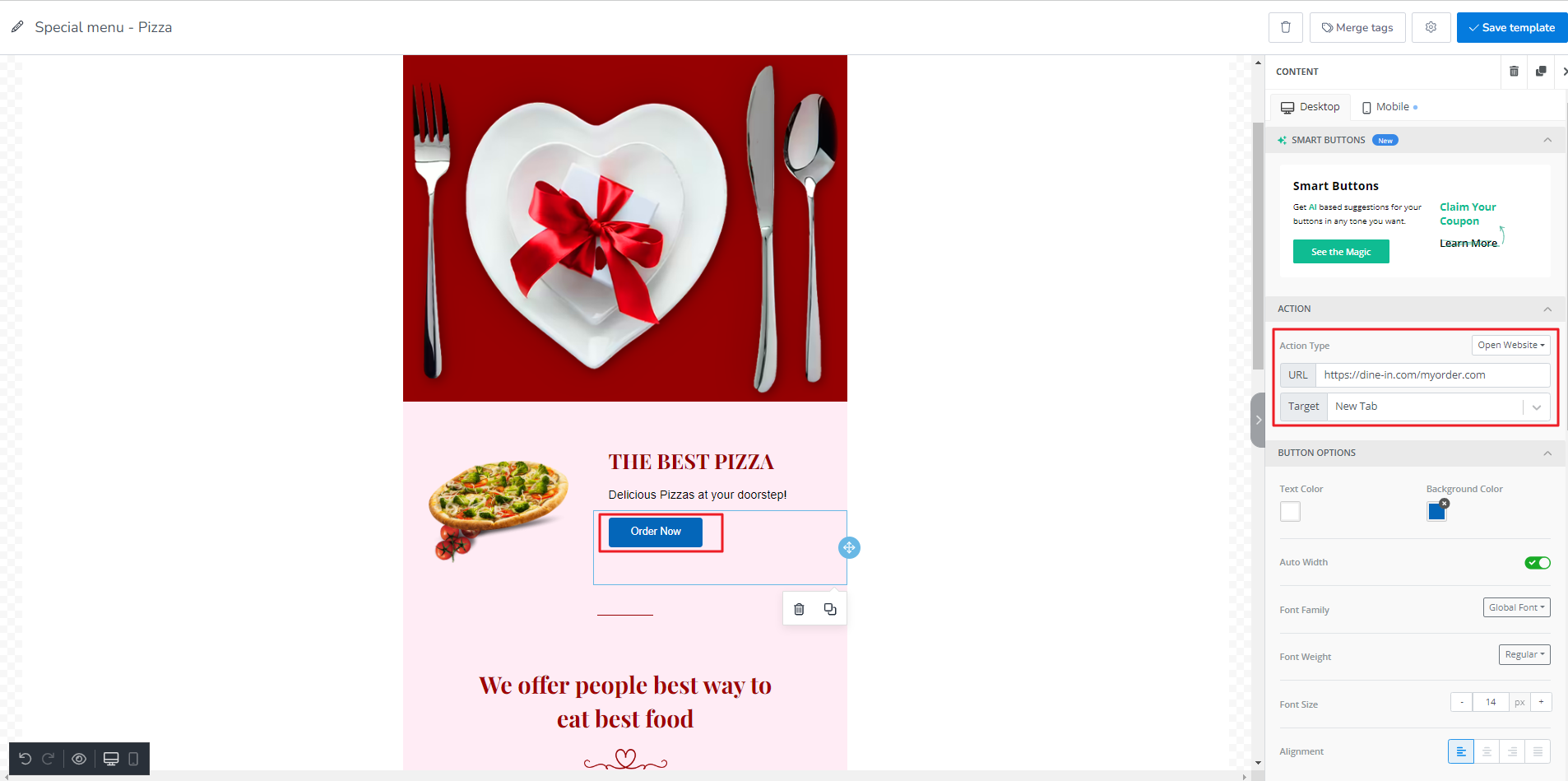Open the Action Type dropdown
This screenshot has width=1568, height=781.
(x=1511, y=345)
